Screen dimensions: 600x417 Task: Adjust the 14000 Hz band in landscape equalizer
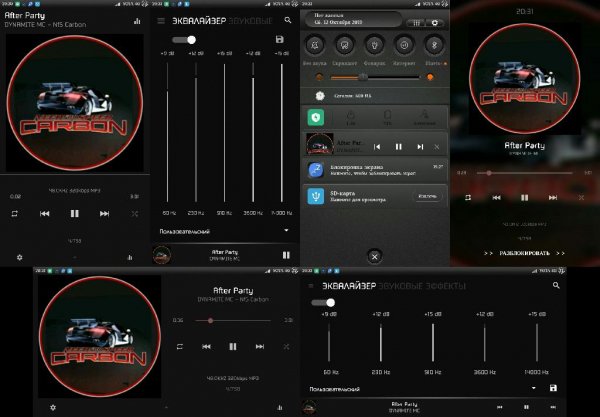537,343
